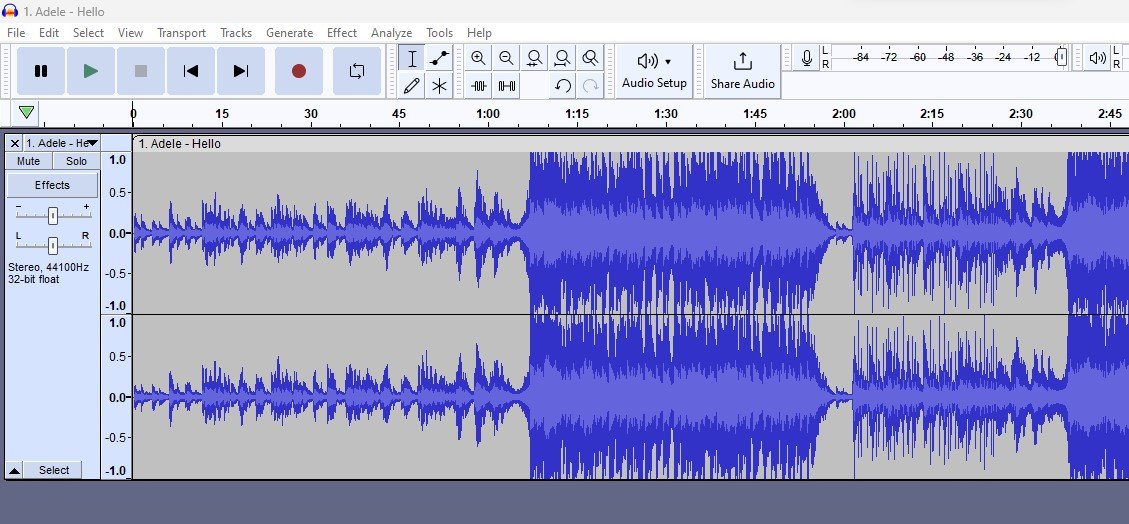Screen dimensions: 1129x524
Task: Click the microphone record meter icon
Action: (x=807, y=58)
